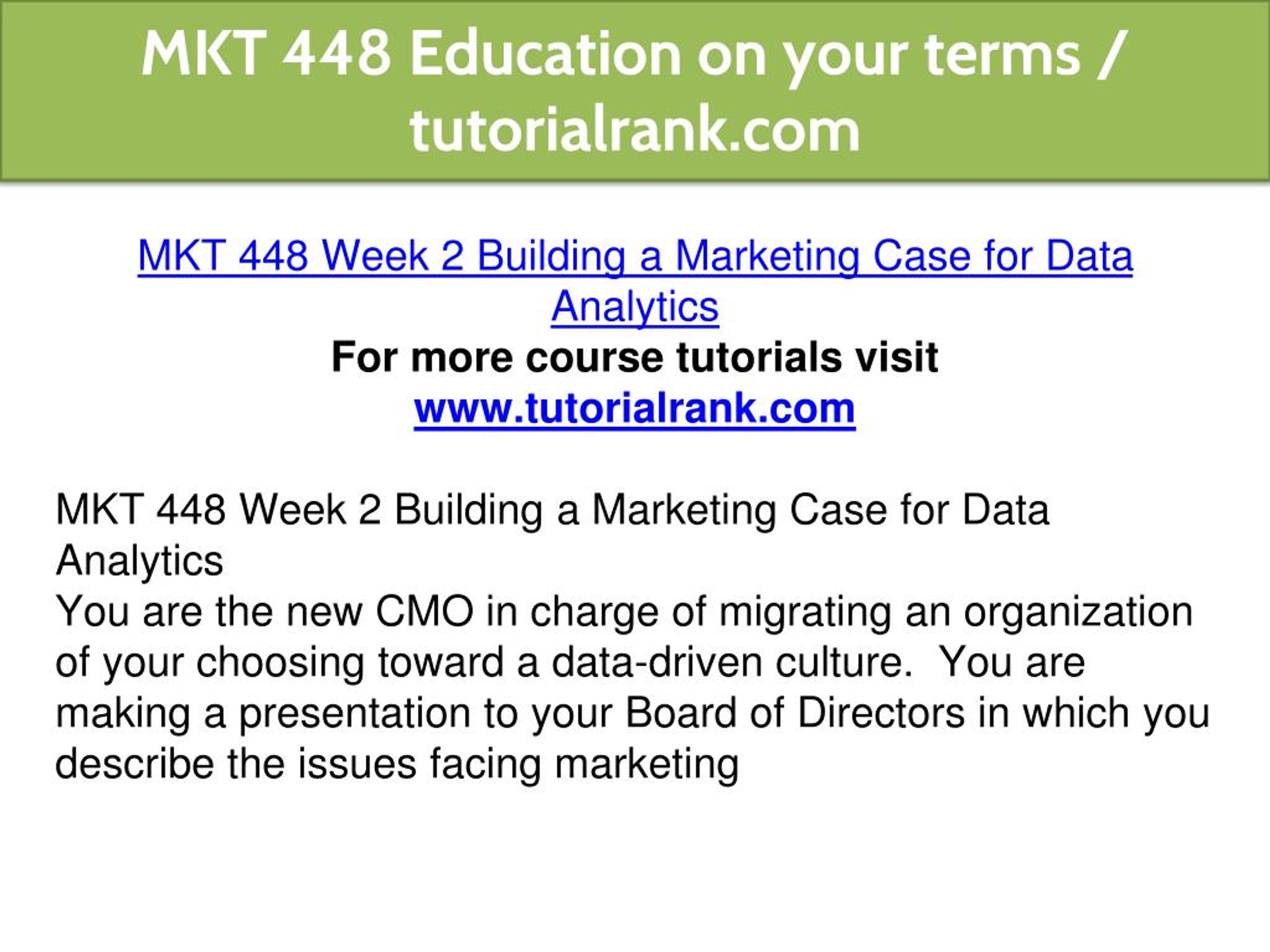This screenshot has width=1270, height=952.
Task: Select the black "MKT 448 Week 2 Building" body heading
Action: pyautogui.click(x=299, y=510)
